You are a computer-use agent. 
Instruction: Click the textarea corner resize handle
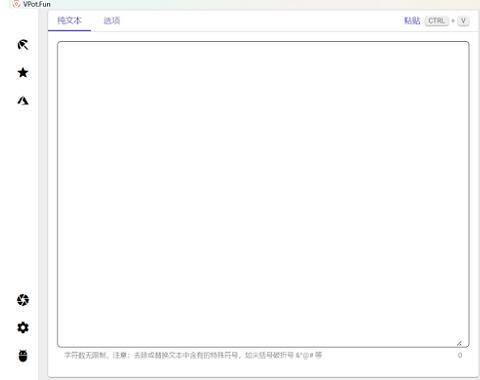click(x=459, y=343)
